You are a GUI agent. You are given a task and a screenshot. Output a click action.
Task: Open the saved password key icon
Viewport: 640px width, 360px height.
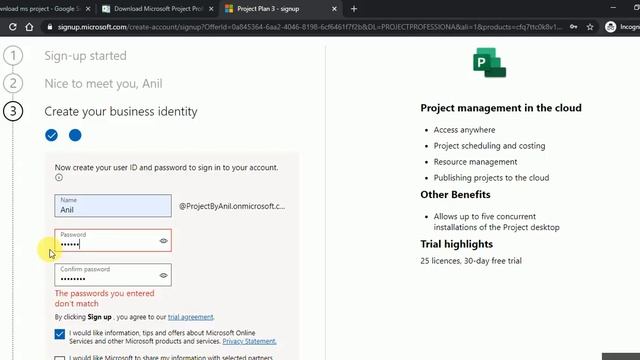[573, 27]
